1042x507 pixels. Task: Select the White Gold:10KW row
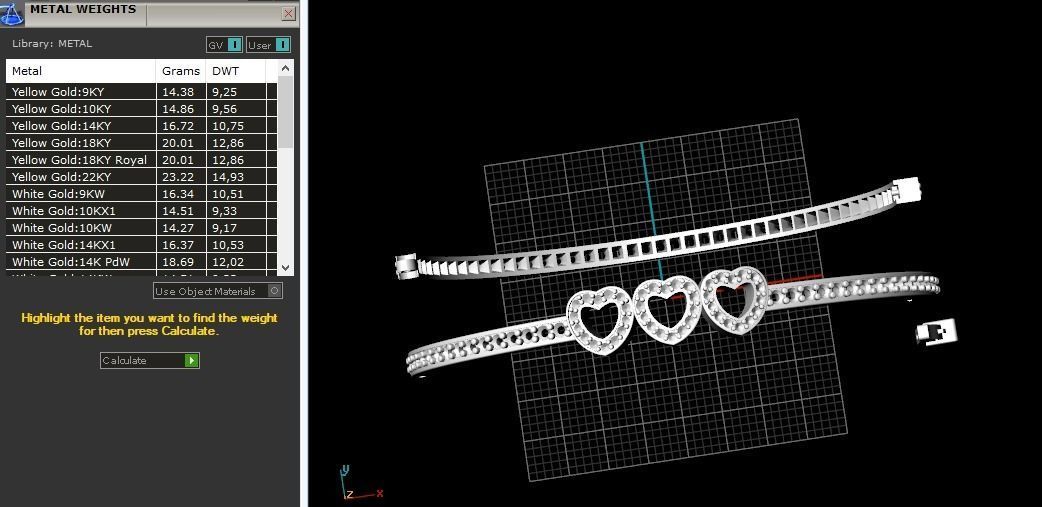pyautogui.click(x=142, y=228)
